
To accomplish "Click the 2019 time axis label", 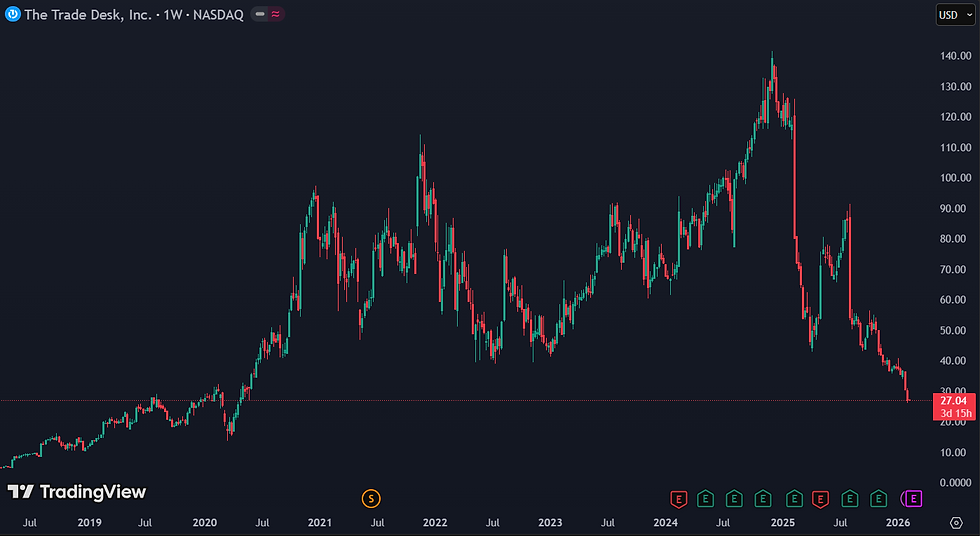I will pos(89,522).
